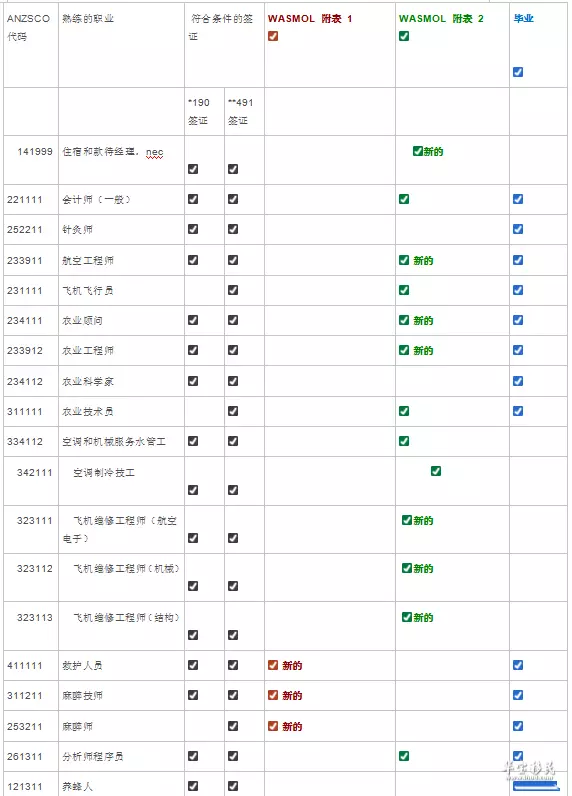Image resolution: width=572 pixels, height=796 pixels.
Task: Click the 491 checkbox for 231111 飞机飞行员
Action: point(233,290)
